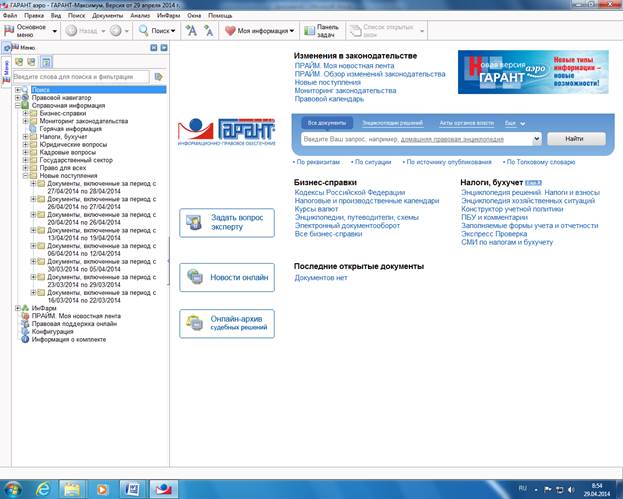This screenshot has height=499, width=623.
Task: Click the Windows Start button
Action: click(12, 489)
